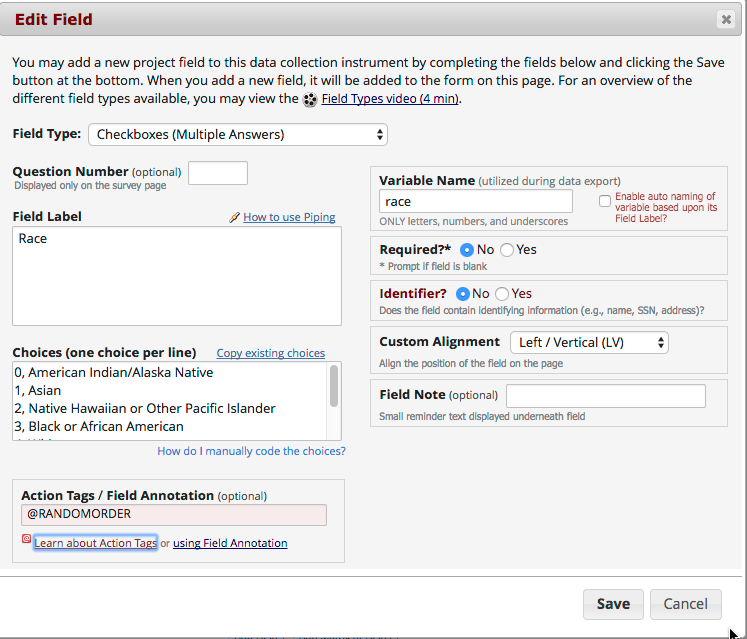This screenshot has height=639, width=747.
Task: Open How do I manually code the choices
Action: [x=252, y=451]
